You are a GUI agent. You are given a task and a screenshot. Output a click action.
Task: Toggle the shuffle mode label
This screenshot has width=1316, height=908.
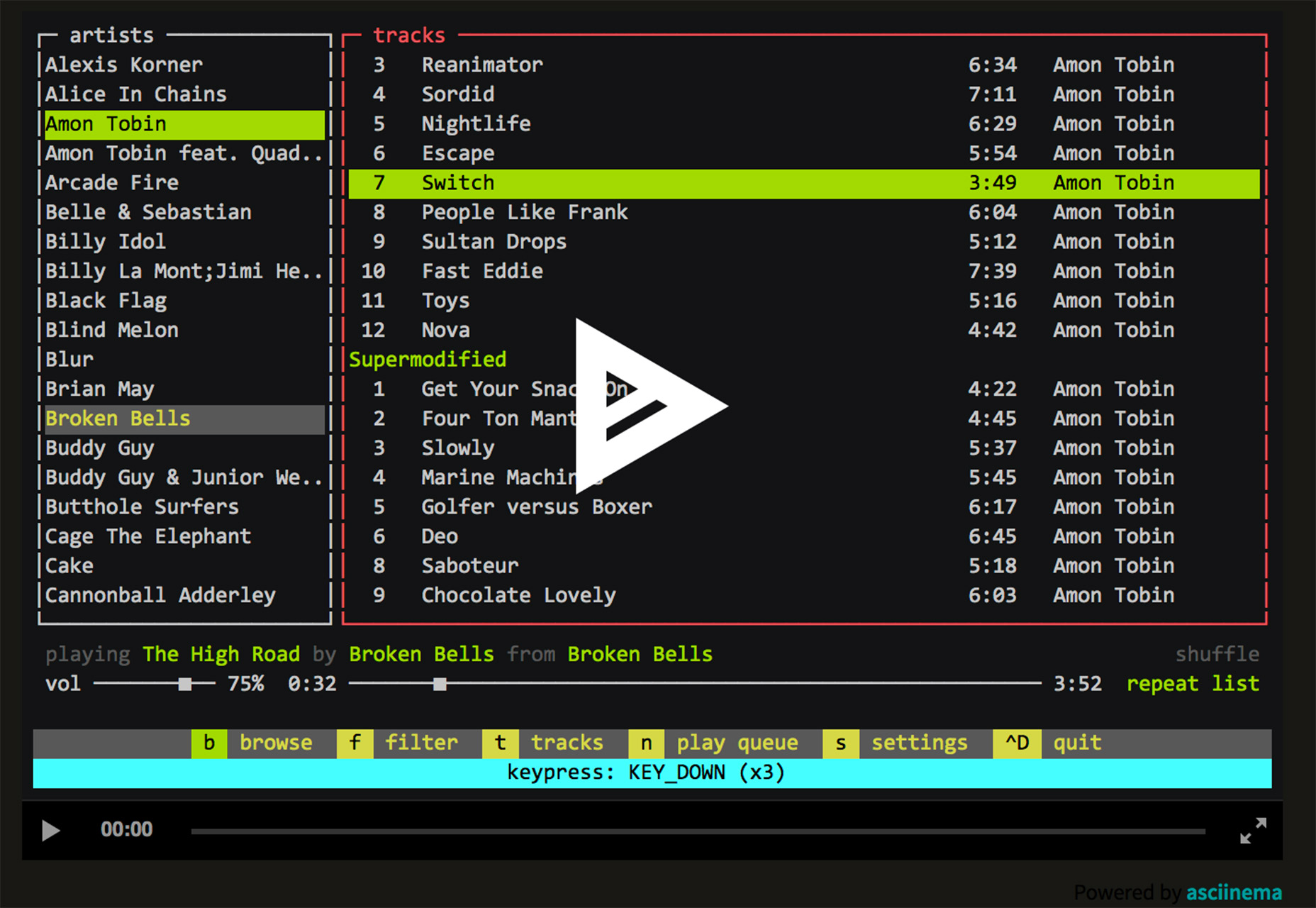point(1217,653)
